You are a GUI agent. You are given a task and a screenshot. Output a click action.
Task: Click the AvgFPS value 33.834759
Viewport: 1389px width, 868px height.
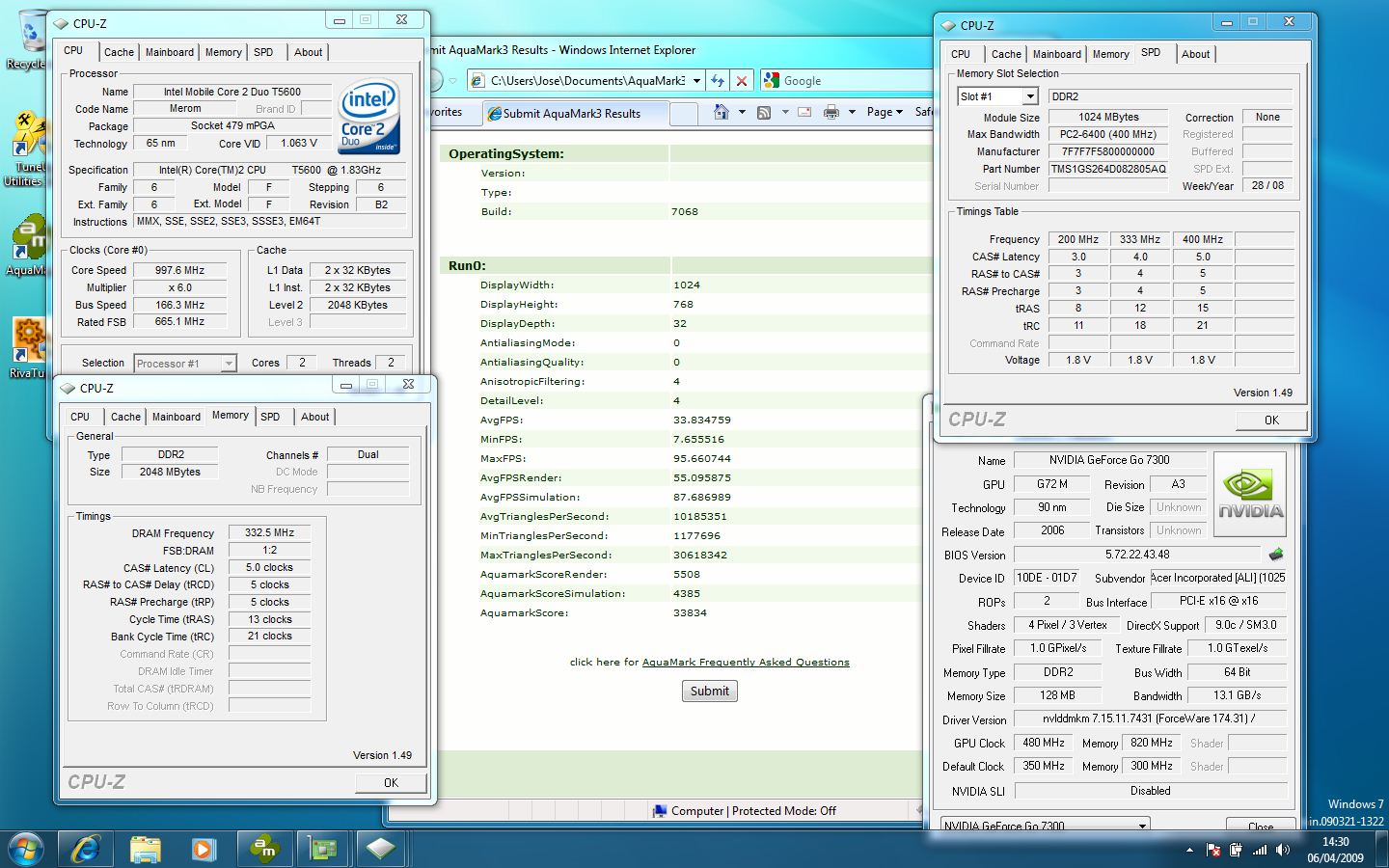click(702, 420)
